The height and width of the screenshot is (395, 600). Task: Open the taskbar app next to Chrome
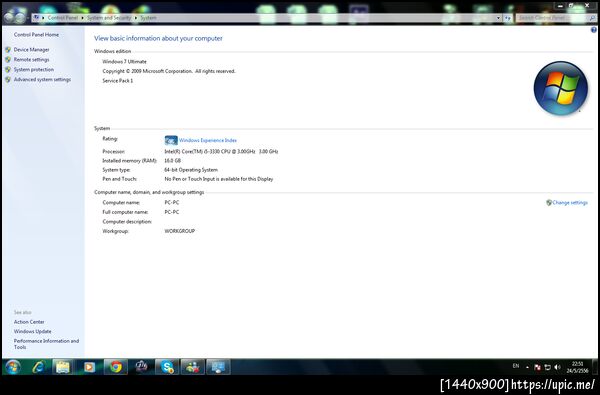141,367
